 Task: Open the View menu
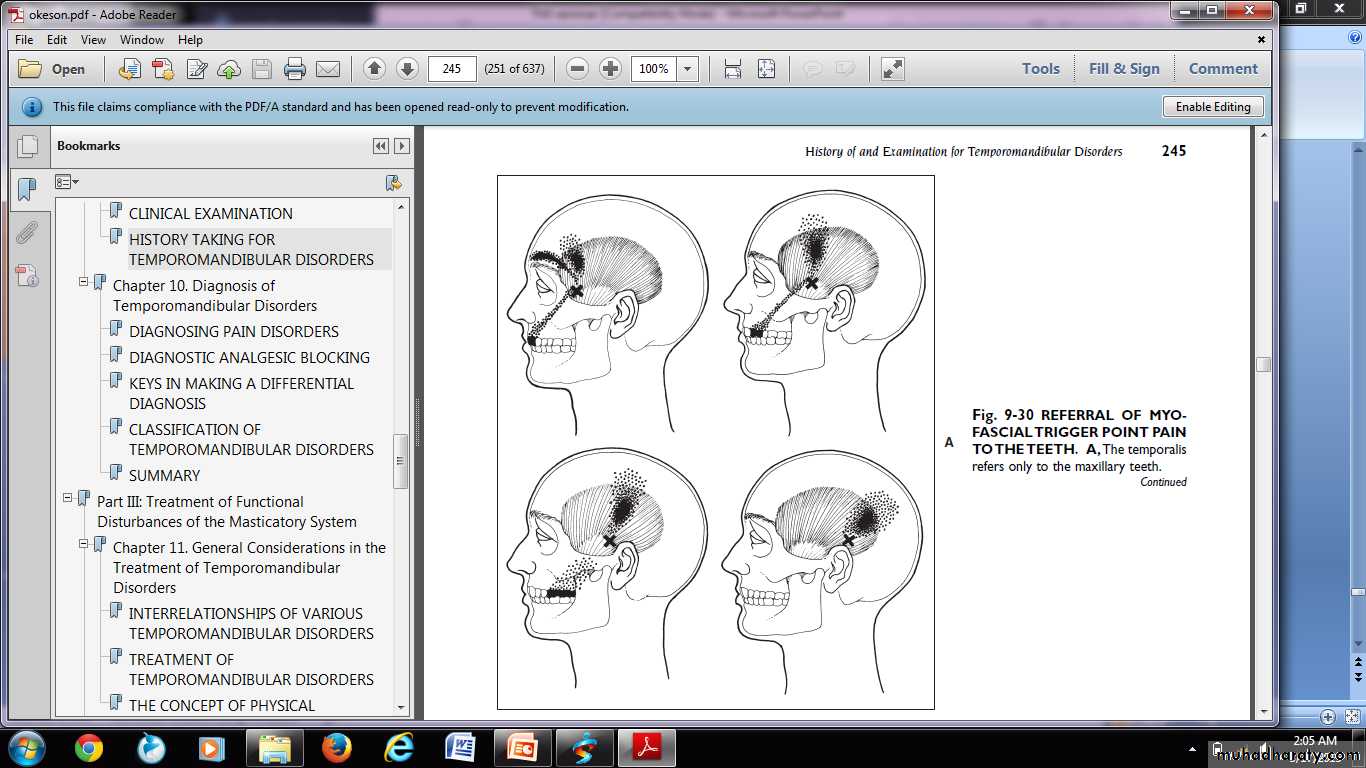(93, 40)
